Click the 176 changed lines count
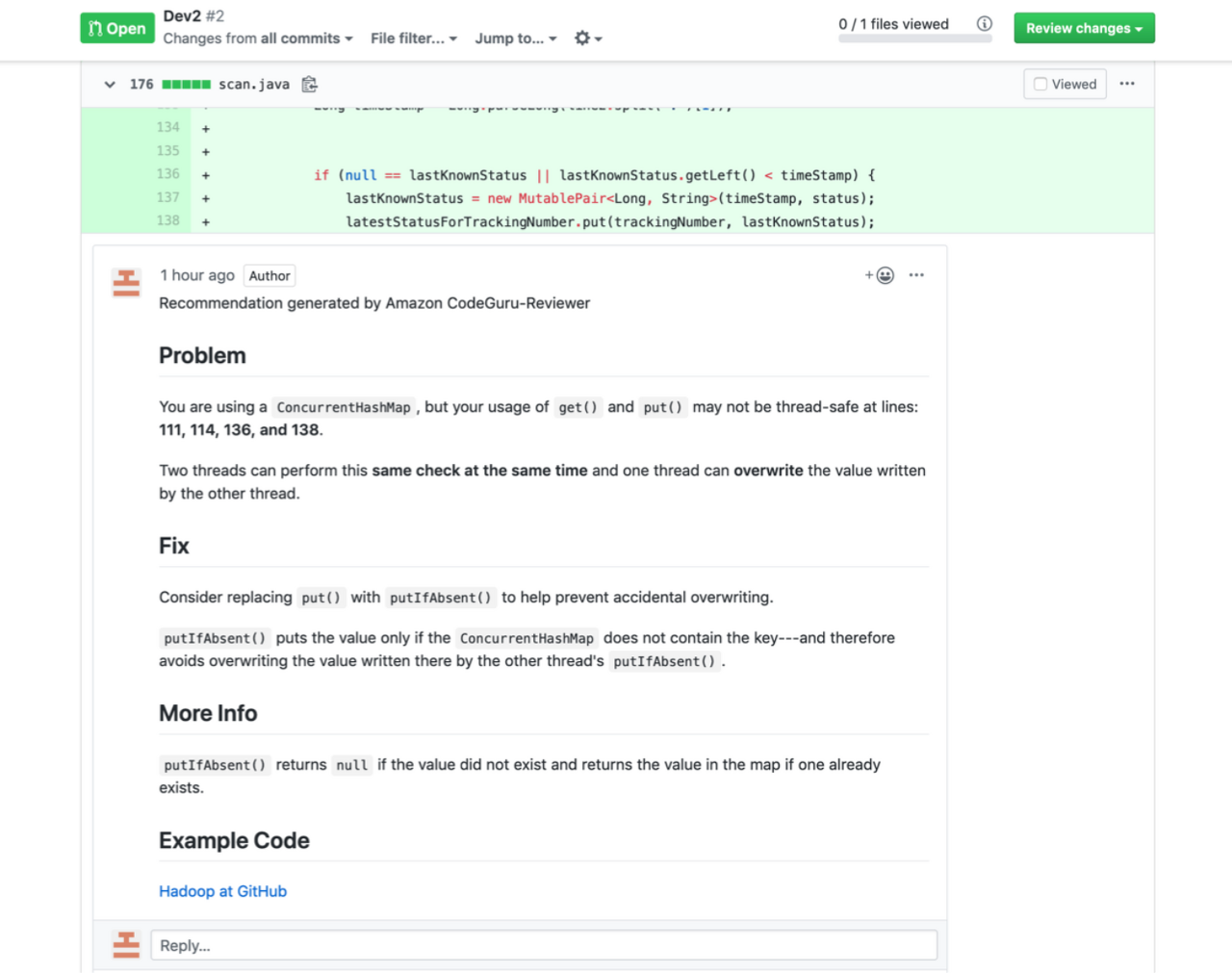The image size is (1232, 973). (x=141, y=85)
